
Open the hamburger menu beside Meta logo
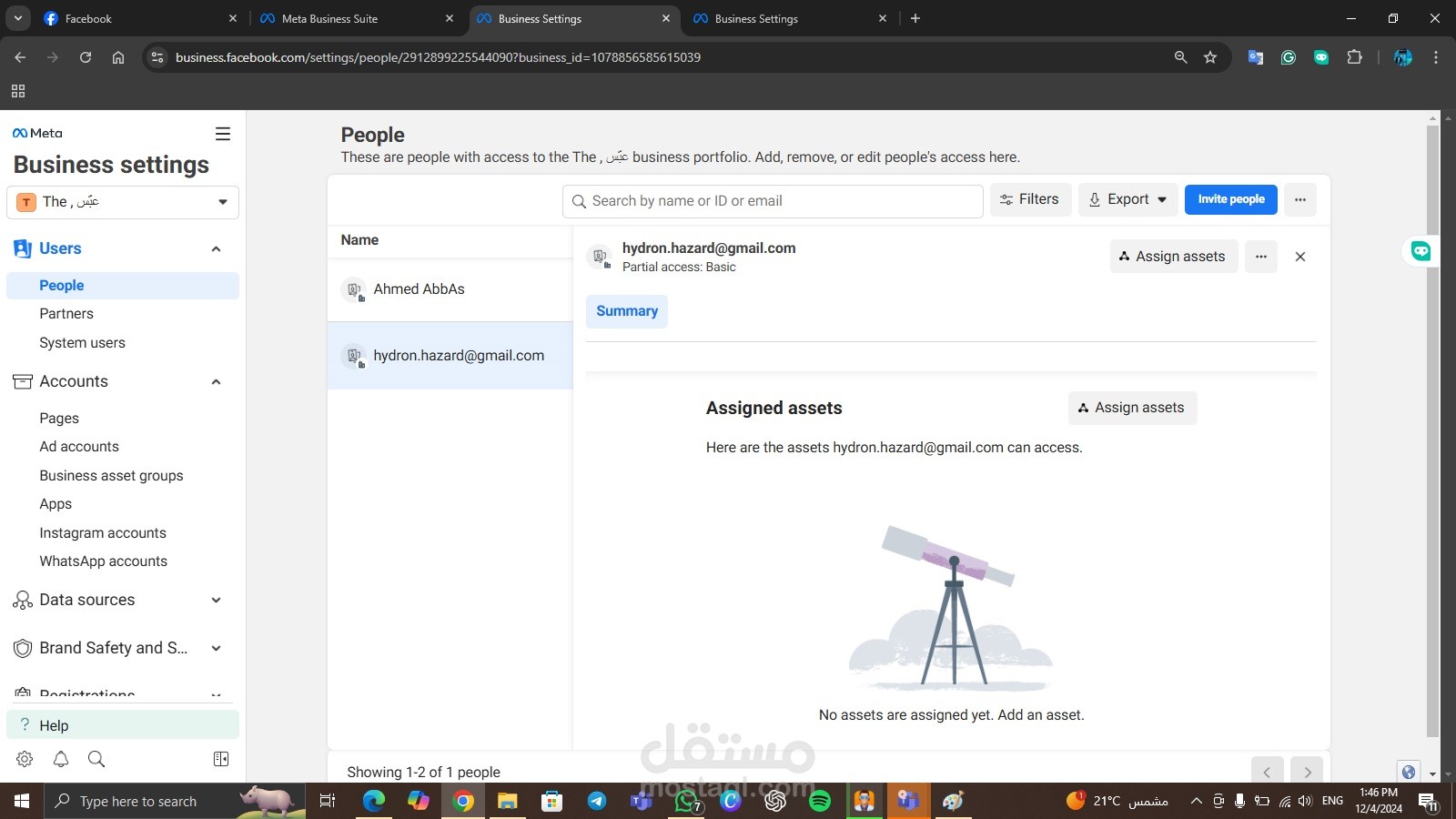223,134
